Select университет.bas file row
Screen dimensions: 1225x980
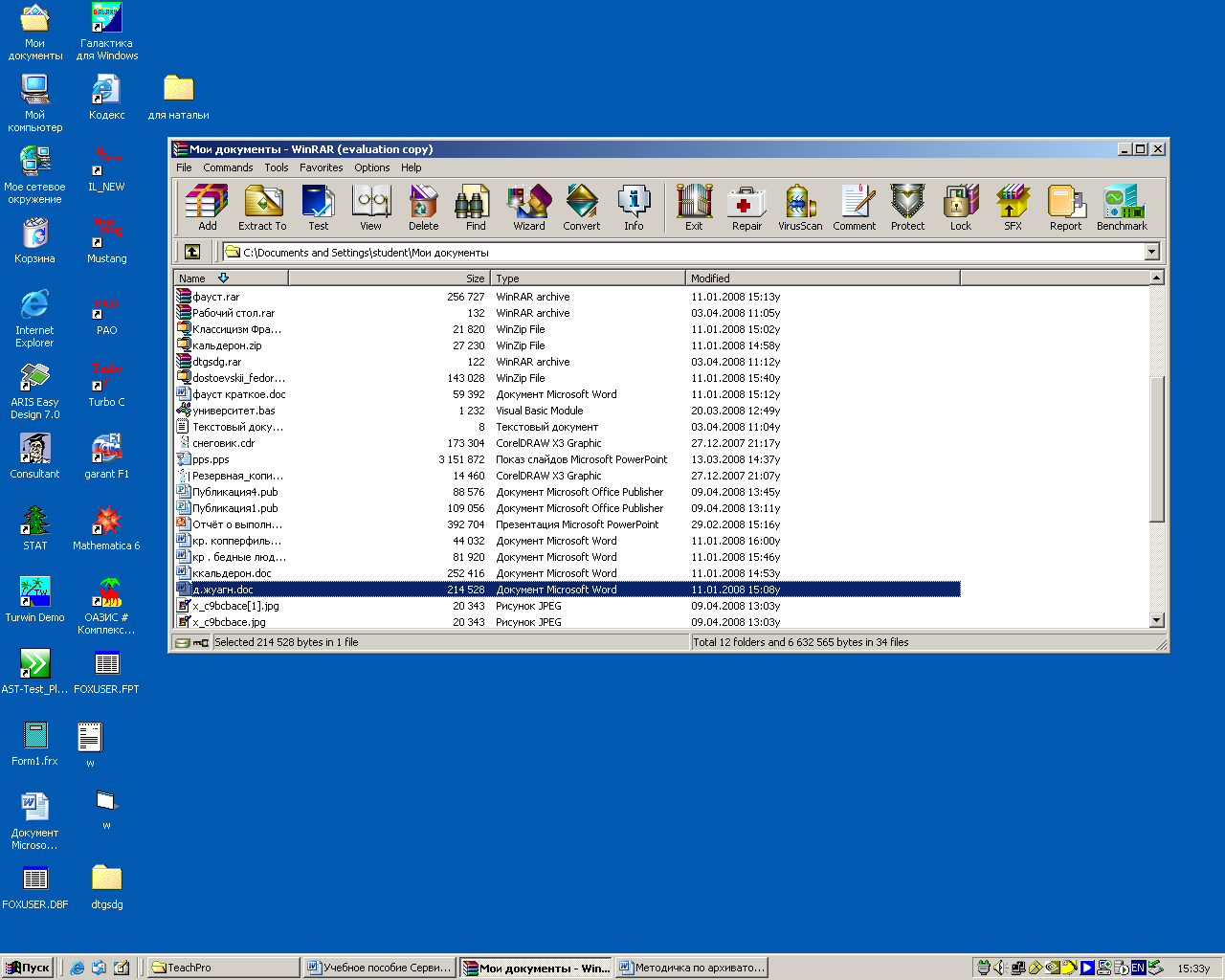568,411
